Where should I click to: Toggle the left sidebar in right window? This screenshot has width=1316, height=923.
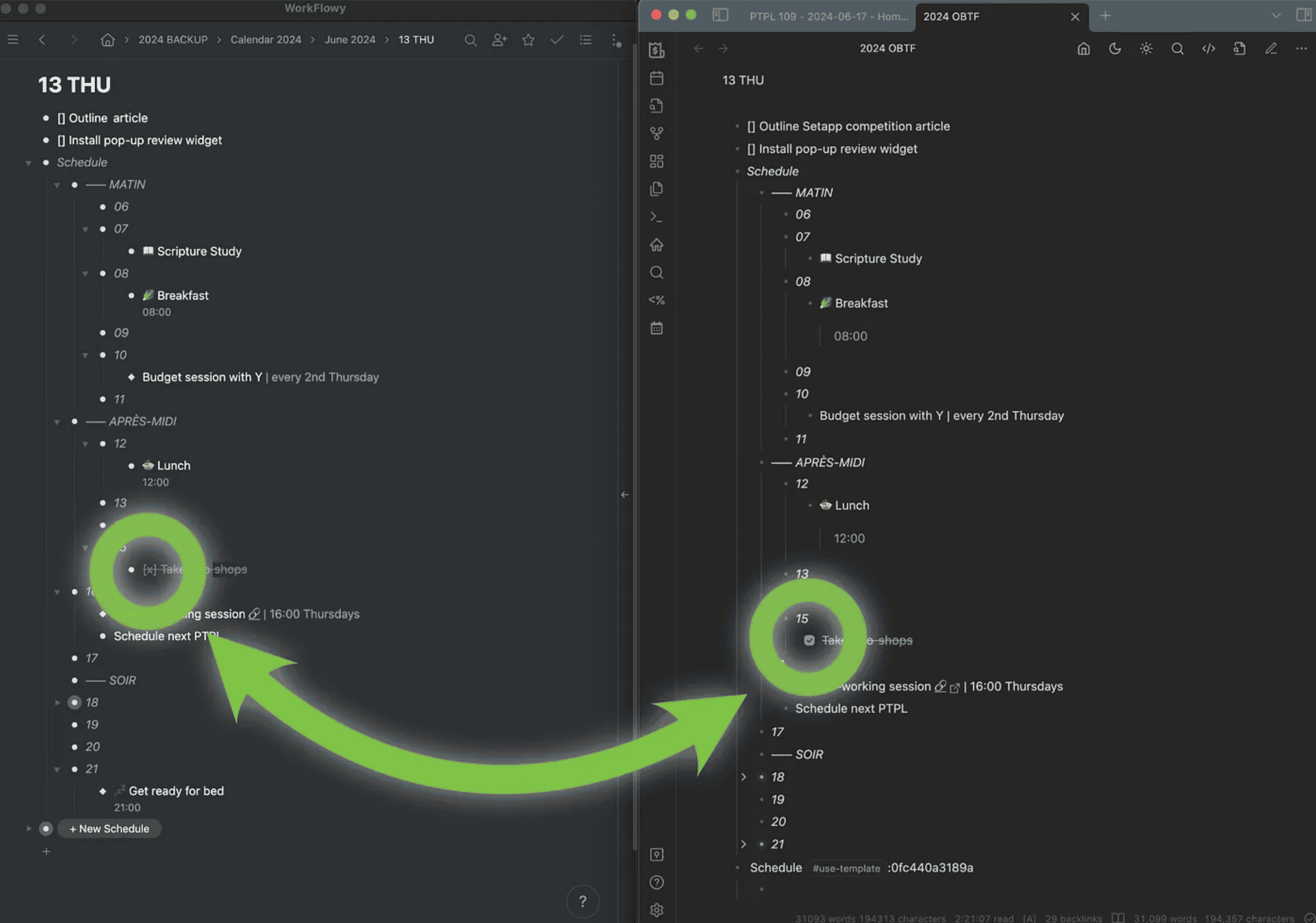(720, 15)
